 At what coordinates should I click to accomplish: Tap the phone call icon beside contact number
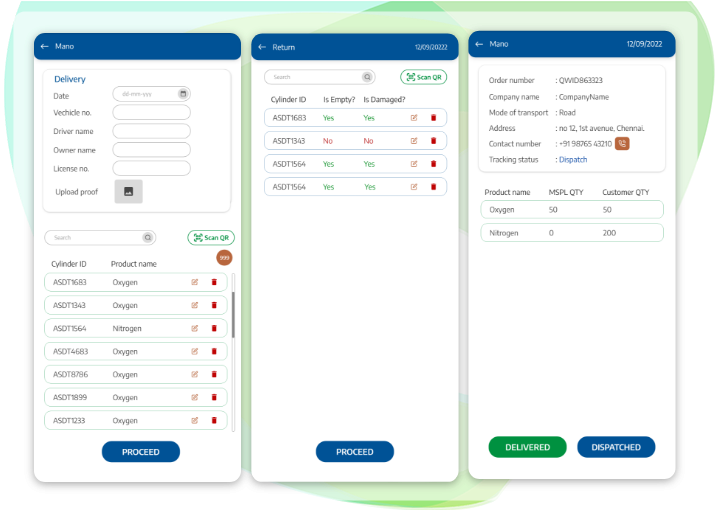tap(622, 144)
